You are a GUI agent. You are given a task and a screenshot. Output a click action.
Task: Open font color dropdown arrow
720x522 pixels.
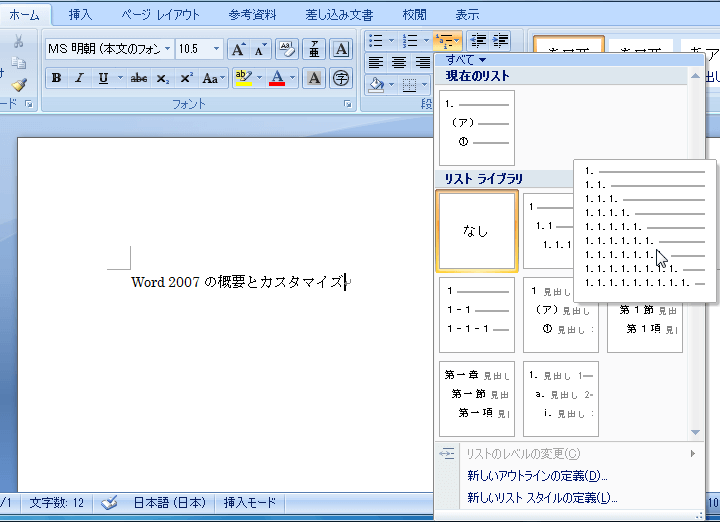click(292, 78)
